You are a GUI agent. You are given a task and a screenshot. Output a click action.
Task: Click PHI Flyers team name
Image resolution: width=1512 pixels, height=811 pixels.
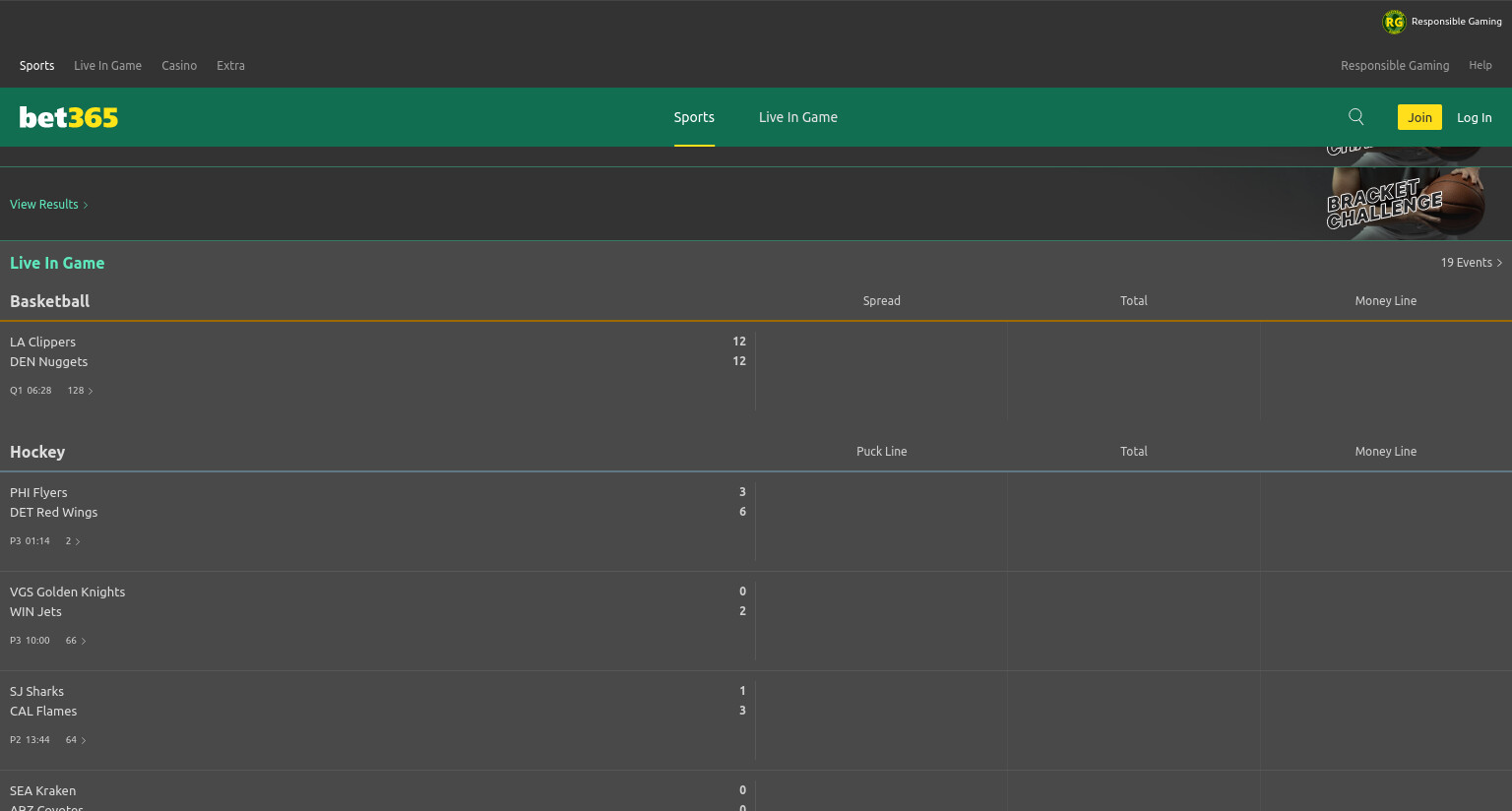pos(38,493)
